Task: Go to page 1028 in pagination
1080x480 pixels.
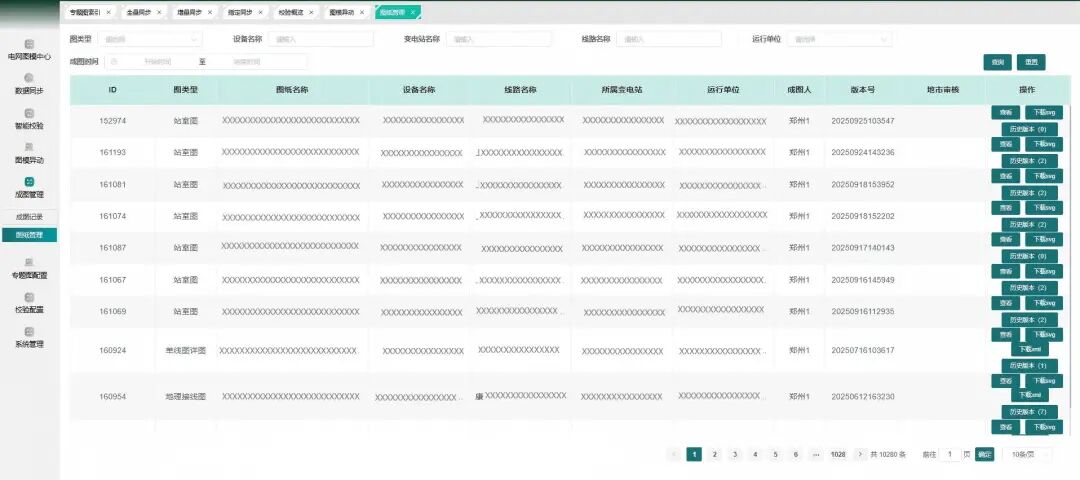Action: 838,454
